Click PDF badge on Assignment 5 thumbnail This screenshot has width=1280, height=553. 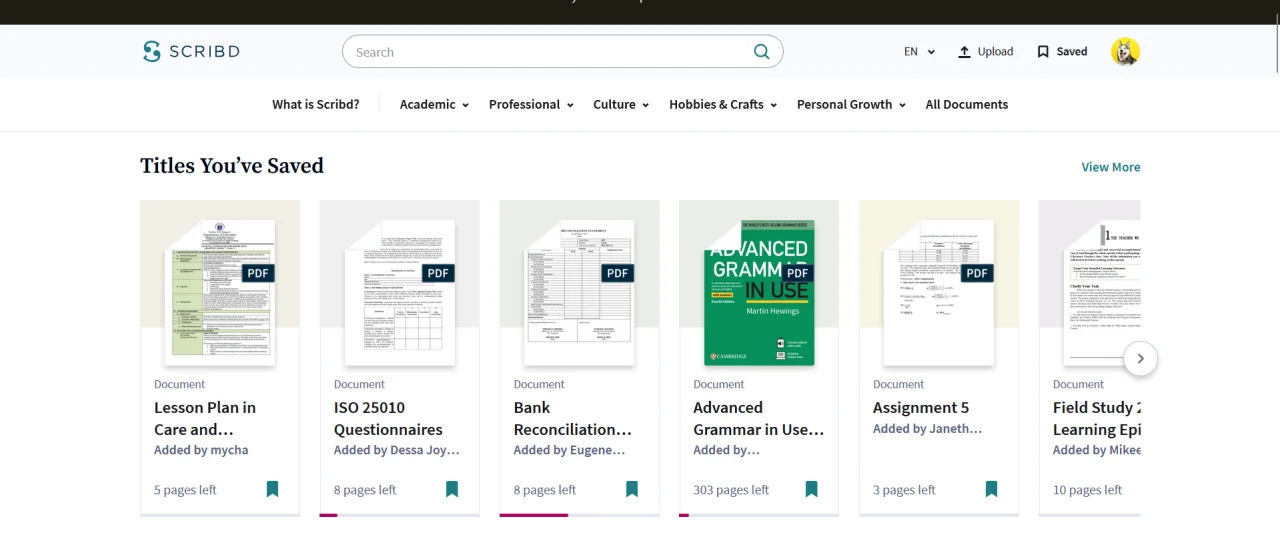coord(977,273)
